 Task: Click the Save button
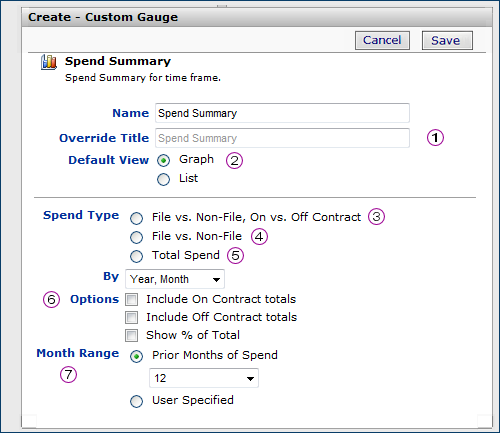(447, 40)
